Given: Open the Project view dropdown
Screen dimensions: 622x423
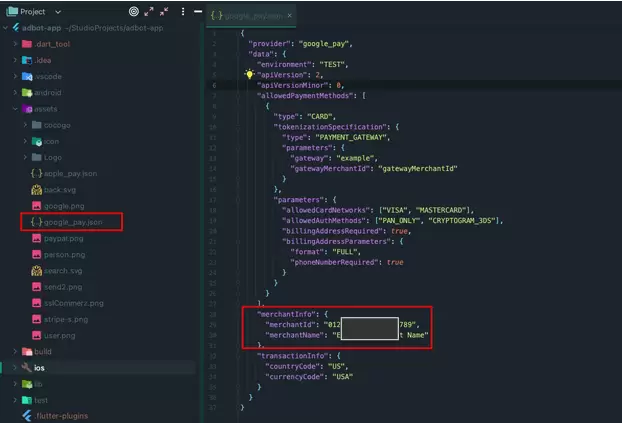Looking at the screenshot, I should [58, 12].
